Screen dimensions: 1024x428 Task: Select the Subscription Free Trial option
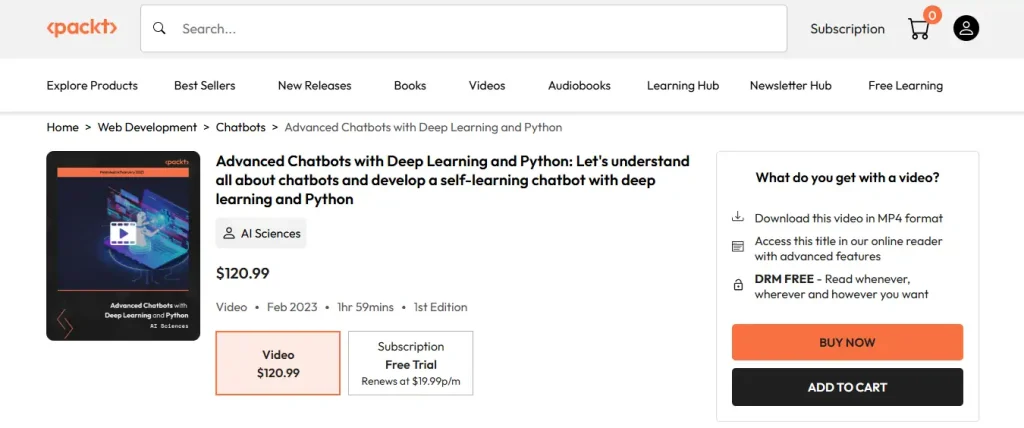[x=411, y=363]
